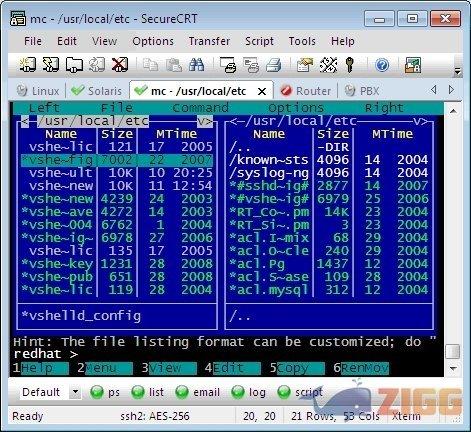The height and width of the screenshot is (432, 471).
Task: Open the View menu
Action: click(x=104, y=41)
